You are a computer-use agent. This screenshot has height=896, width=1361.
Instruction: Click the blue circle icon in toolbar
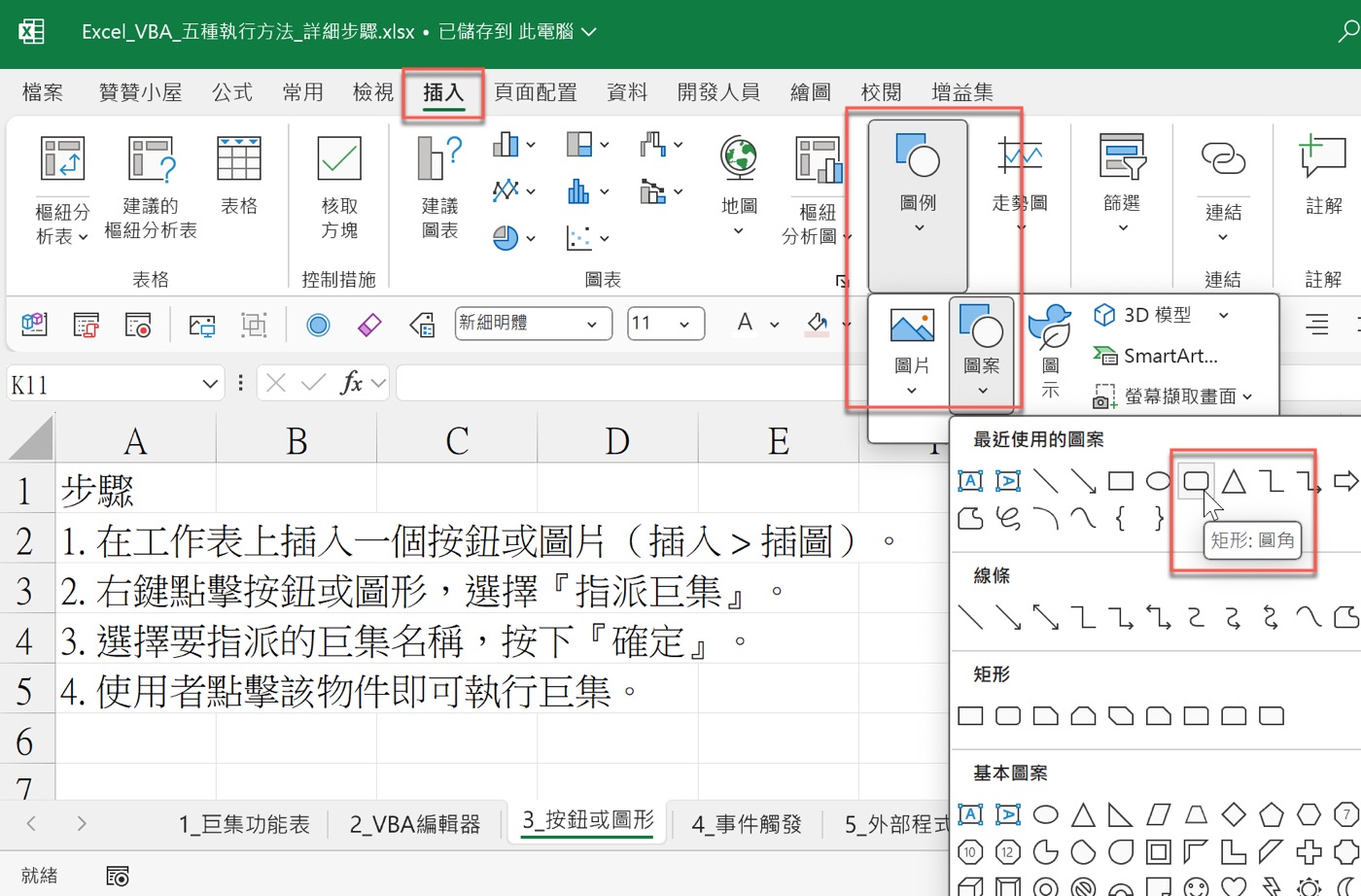318,325
